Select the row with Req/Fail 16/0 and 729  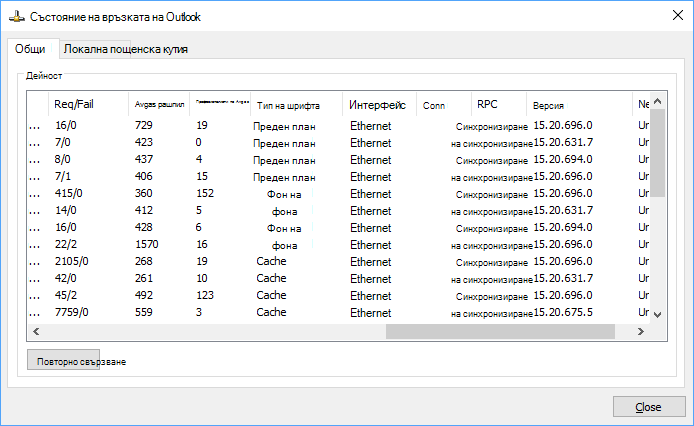338,125
